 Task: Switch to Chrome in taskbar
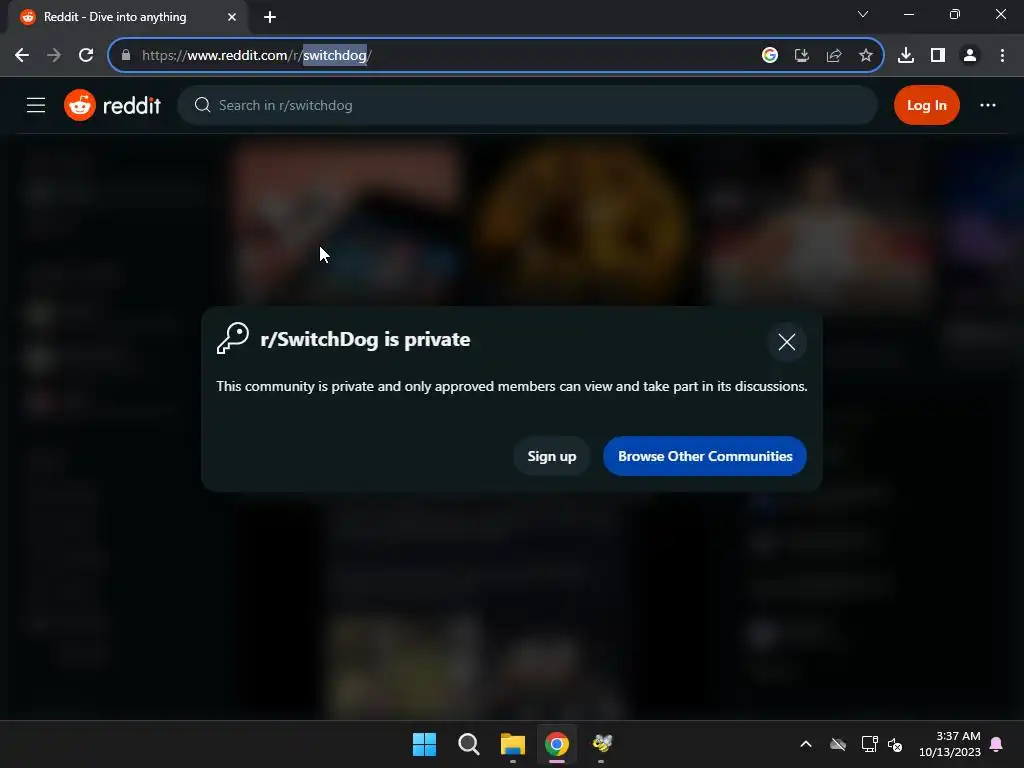(x=557, y=744)
